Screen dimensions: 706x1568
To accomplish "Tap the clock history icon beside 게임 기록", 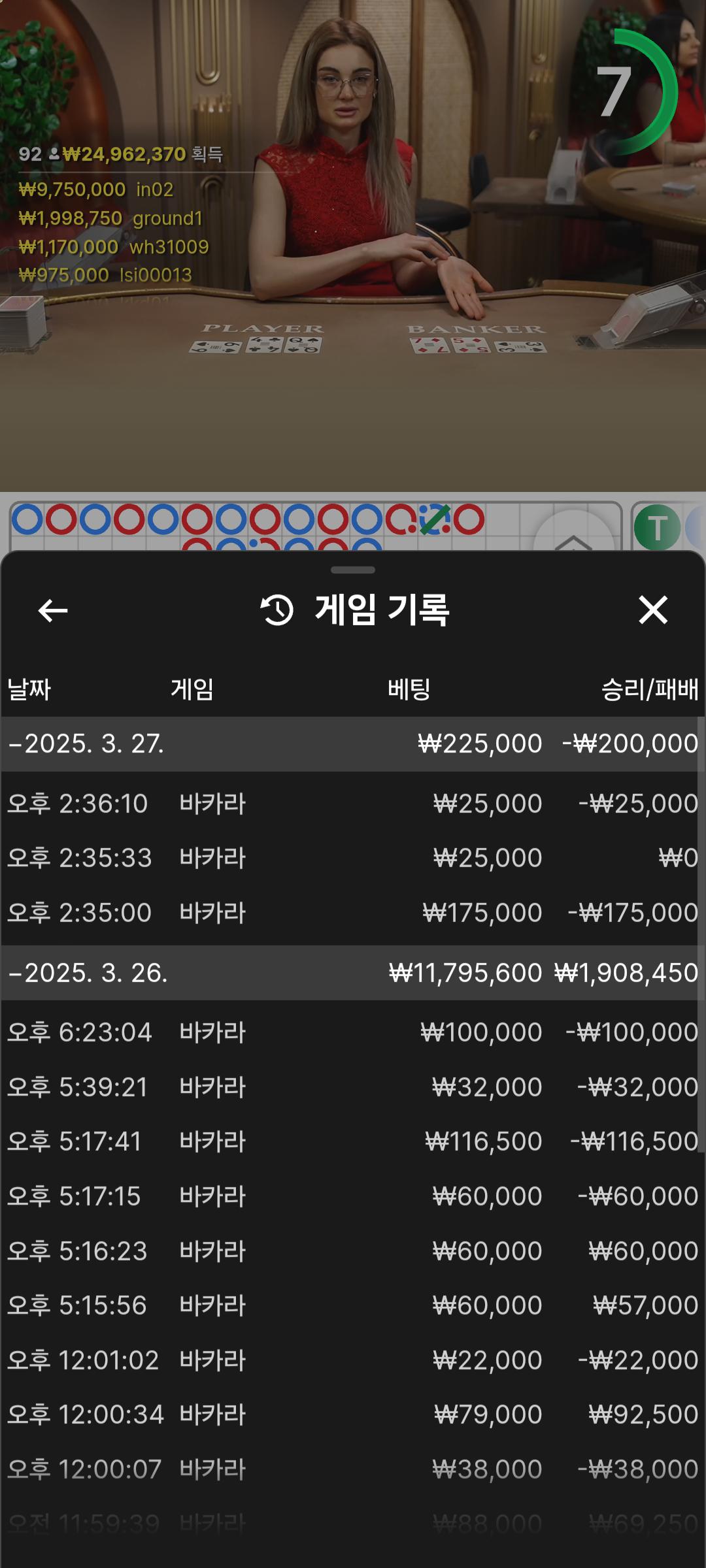I will coord(277,610).
